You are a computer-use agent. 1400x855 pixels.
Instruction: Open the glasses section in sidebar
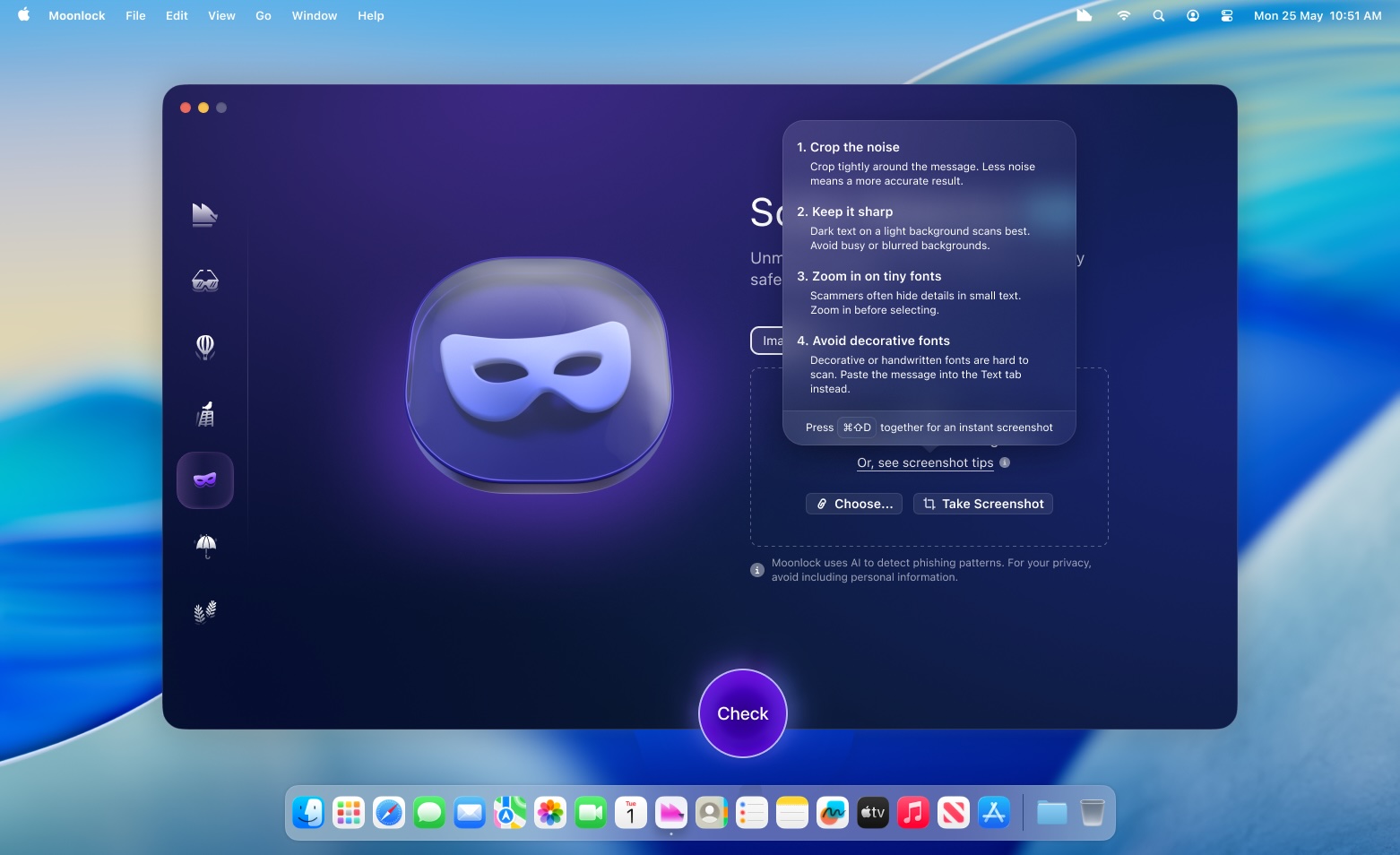click(x=204, y=281)
